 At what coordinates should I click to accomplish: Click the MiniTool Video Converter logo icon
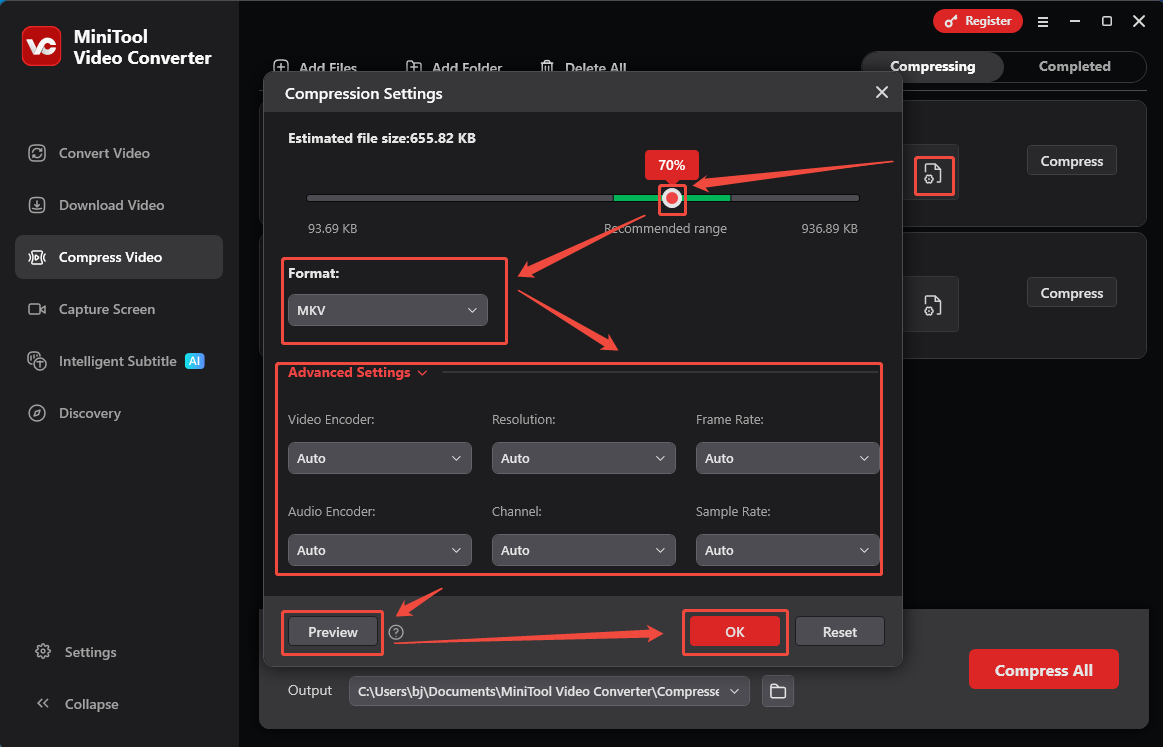[42, 46]
